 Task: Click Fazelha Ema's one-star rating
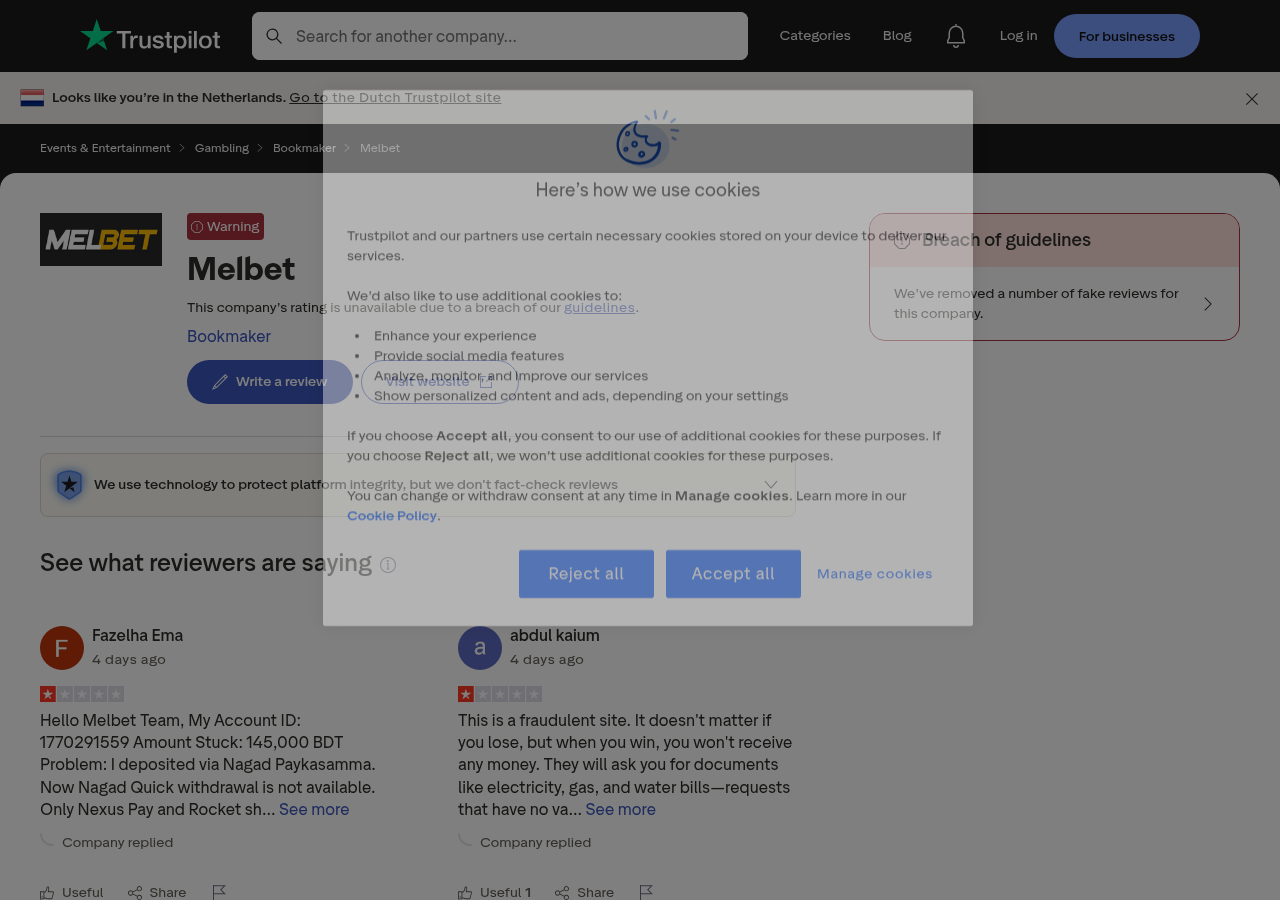tap(82, 694)
